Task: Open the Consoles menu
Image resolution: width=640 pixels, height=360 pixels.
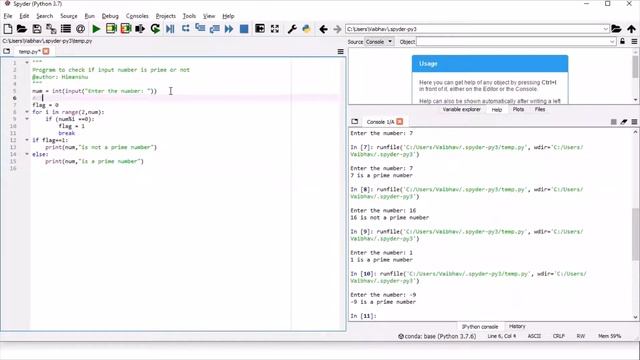Action: coord(137,16)
